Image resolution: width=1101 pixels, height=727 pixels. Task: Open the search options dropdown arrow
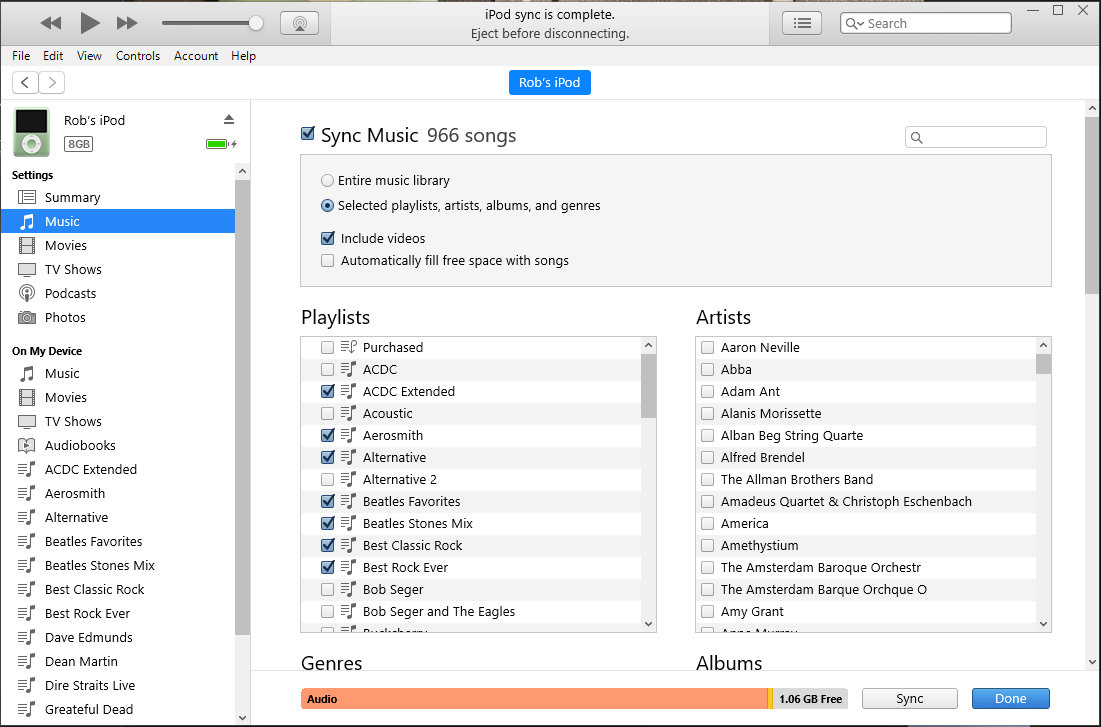(860, 24)
